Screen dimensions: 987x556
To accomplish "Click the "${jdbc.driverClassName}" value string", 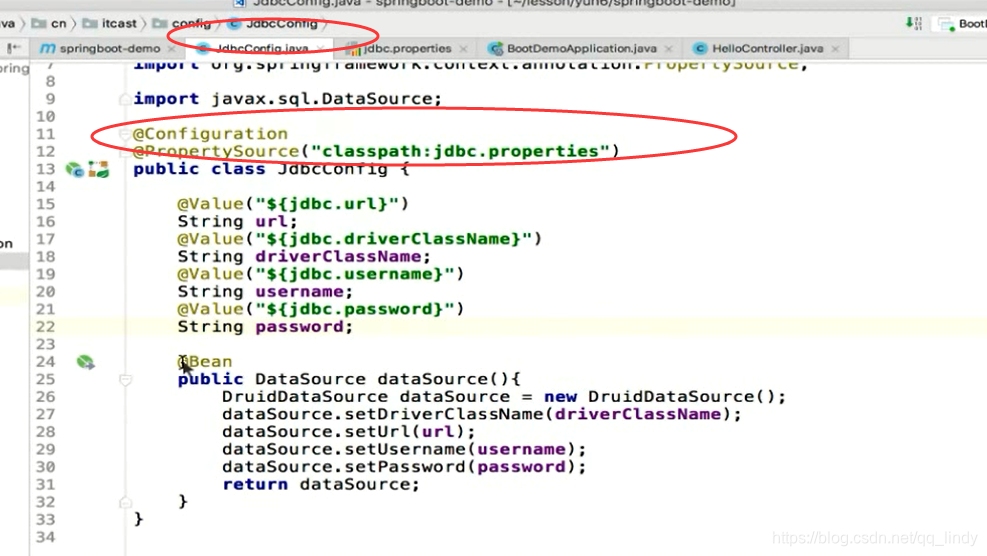I will tap(393, 239).
